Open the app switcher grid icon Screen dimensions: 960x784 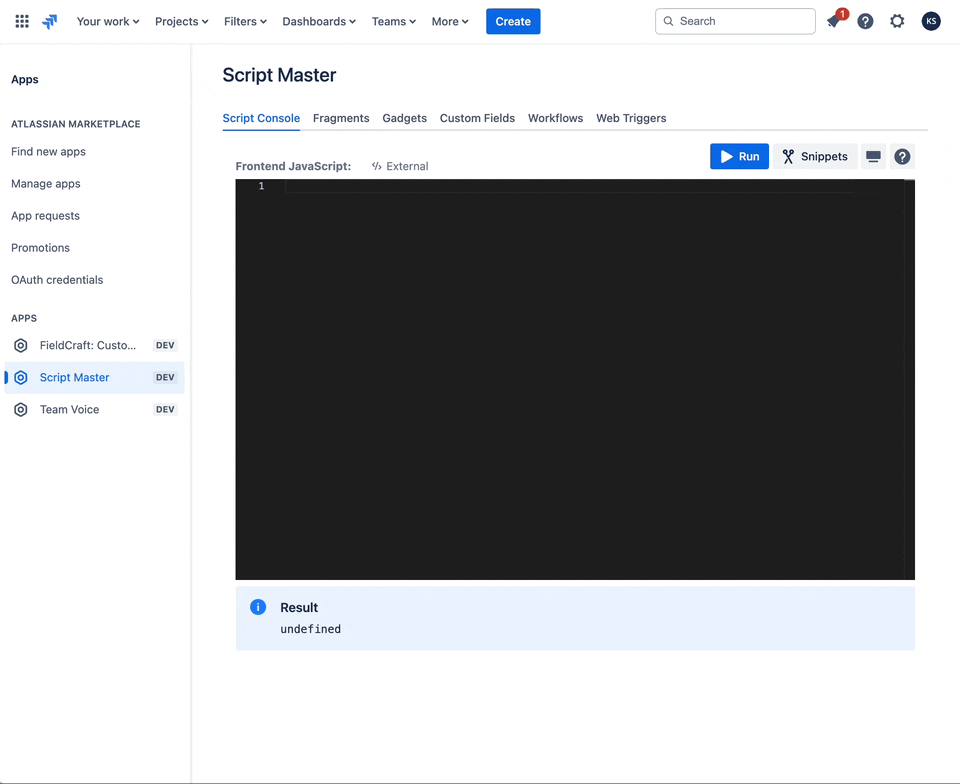22,21
